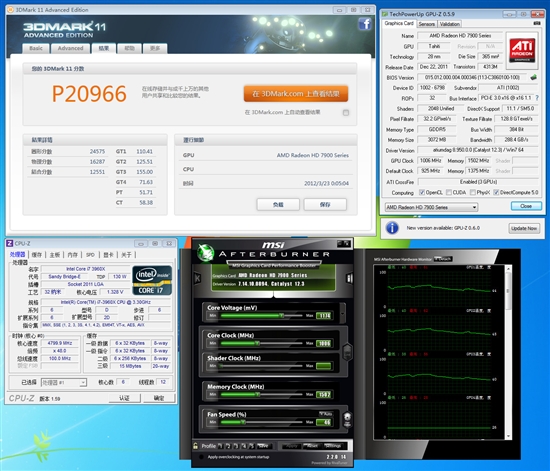Viewport: 550px width, 471px height.
Task: Click the blue info icon in GPU-Z update bar
Action: (x=392, y=228)
